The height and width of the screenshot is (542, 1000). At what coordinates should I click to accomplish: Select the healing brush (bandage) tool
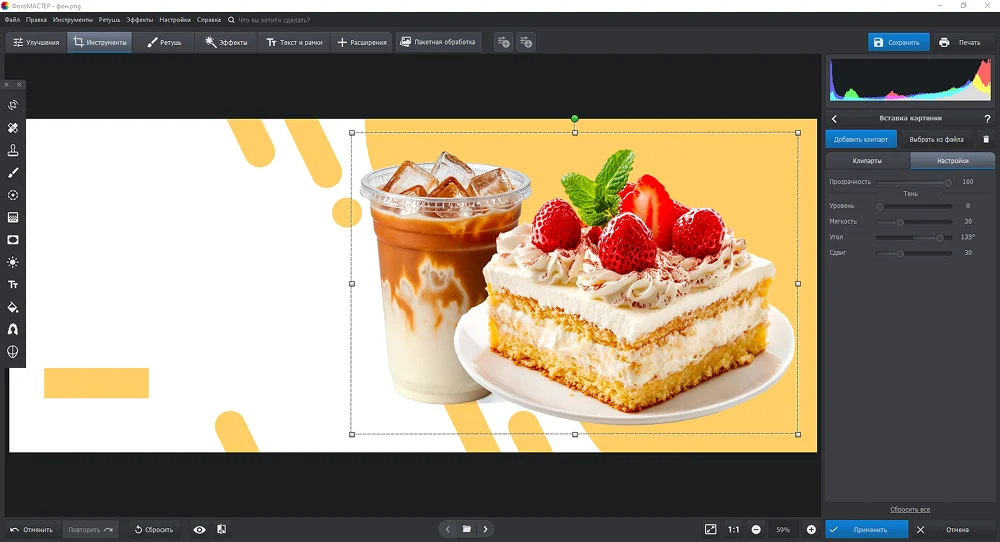(x=13, y=128)
